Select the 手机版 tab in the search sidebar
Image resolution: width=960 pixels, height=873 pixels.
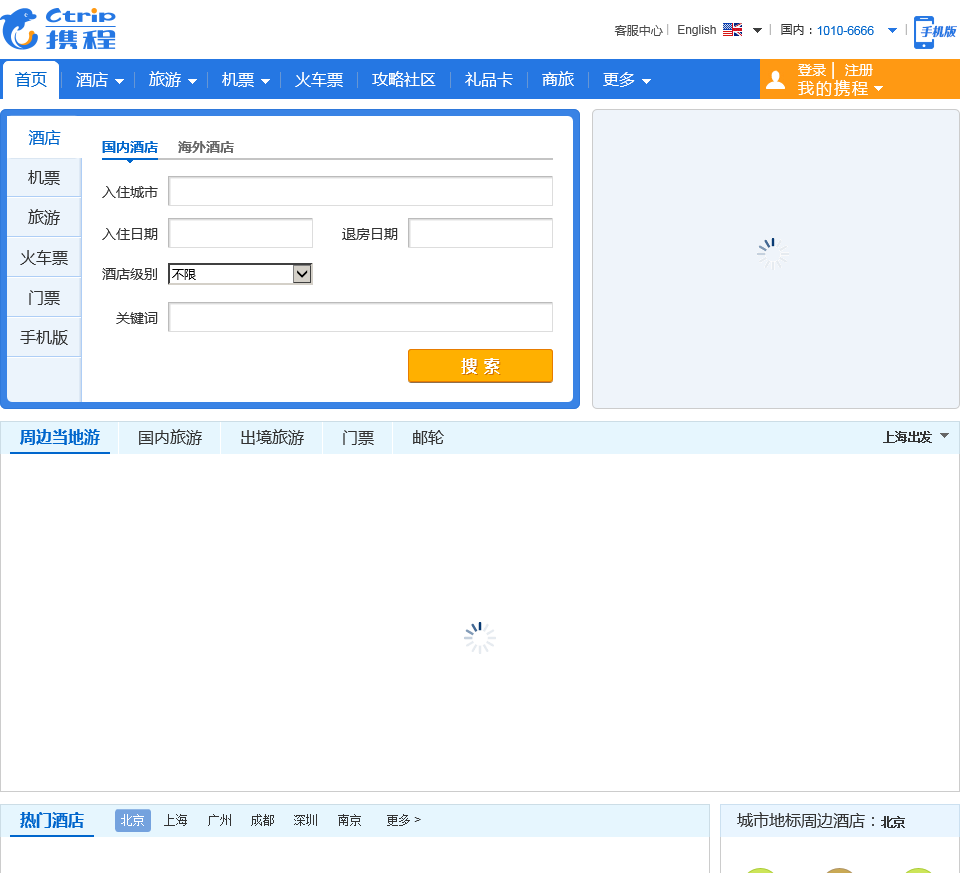(44, 337)
